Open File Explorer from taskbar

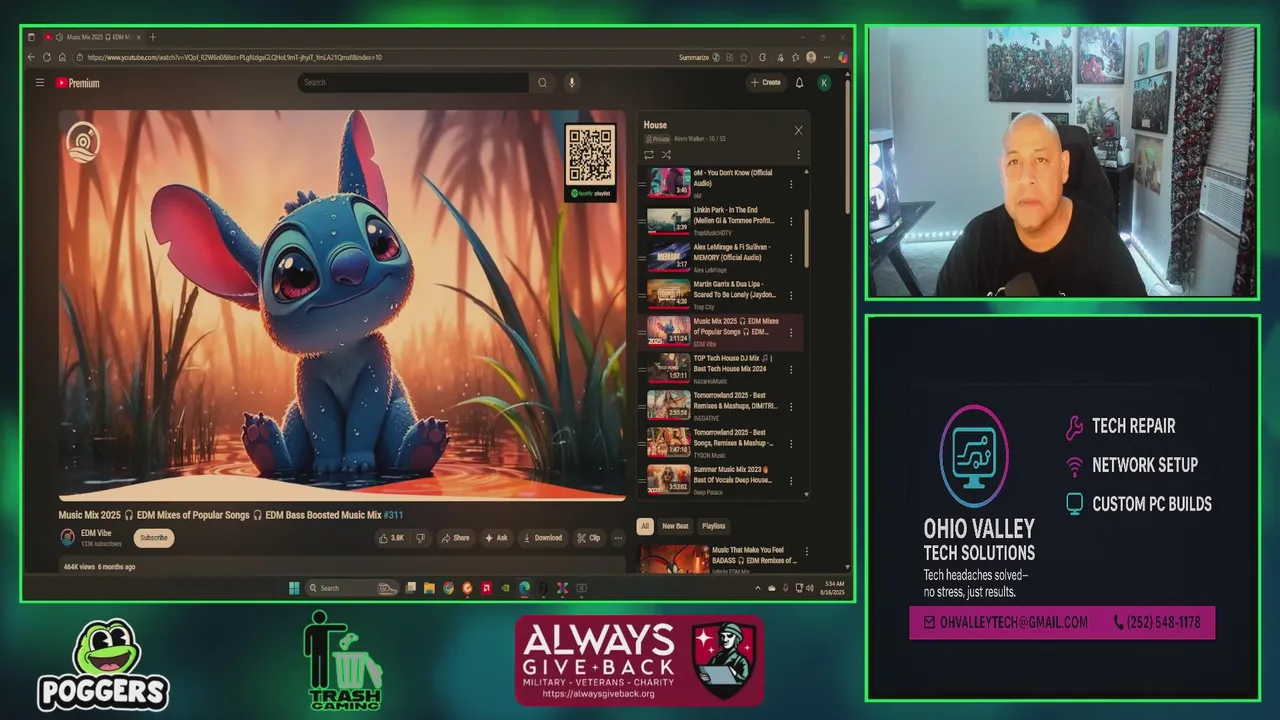point(429,588)
